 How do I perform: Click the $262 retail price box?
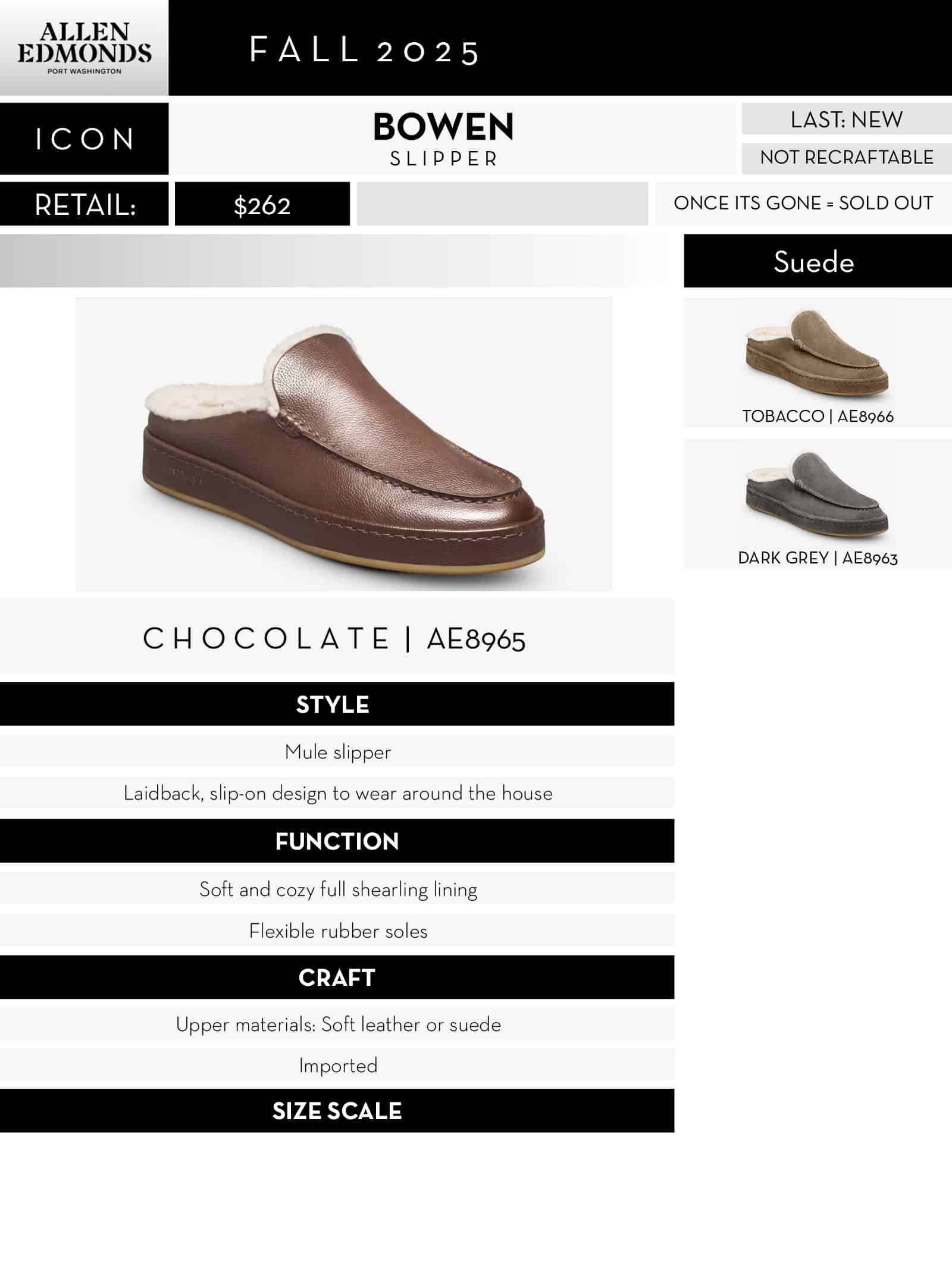pos(262,205)
